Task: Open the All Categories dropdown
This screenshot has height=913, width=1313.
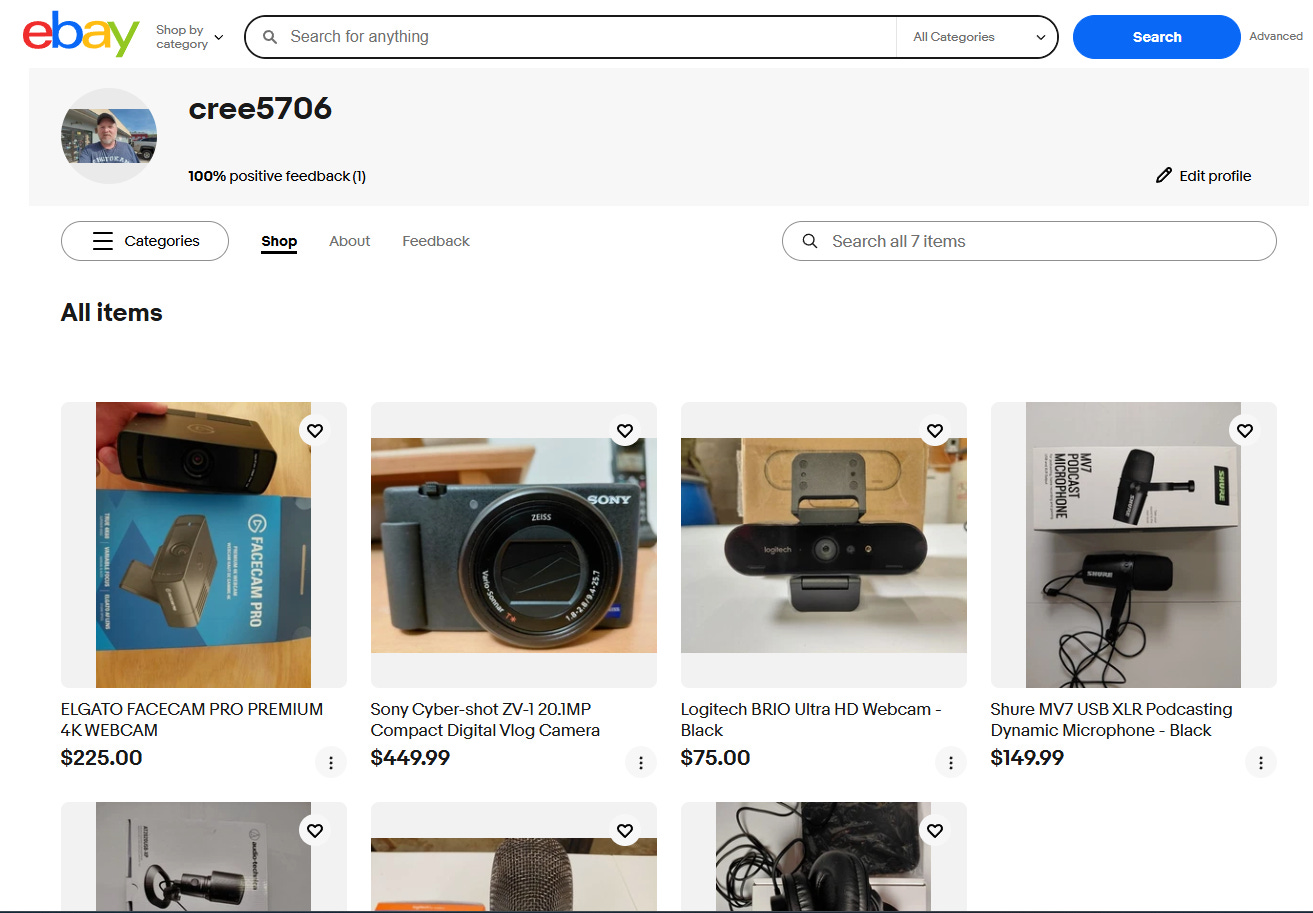Action: pyautogui.click(x=977, y=37)
